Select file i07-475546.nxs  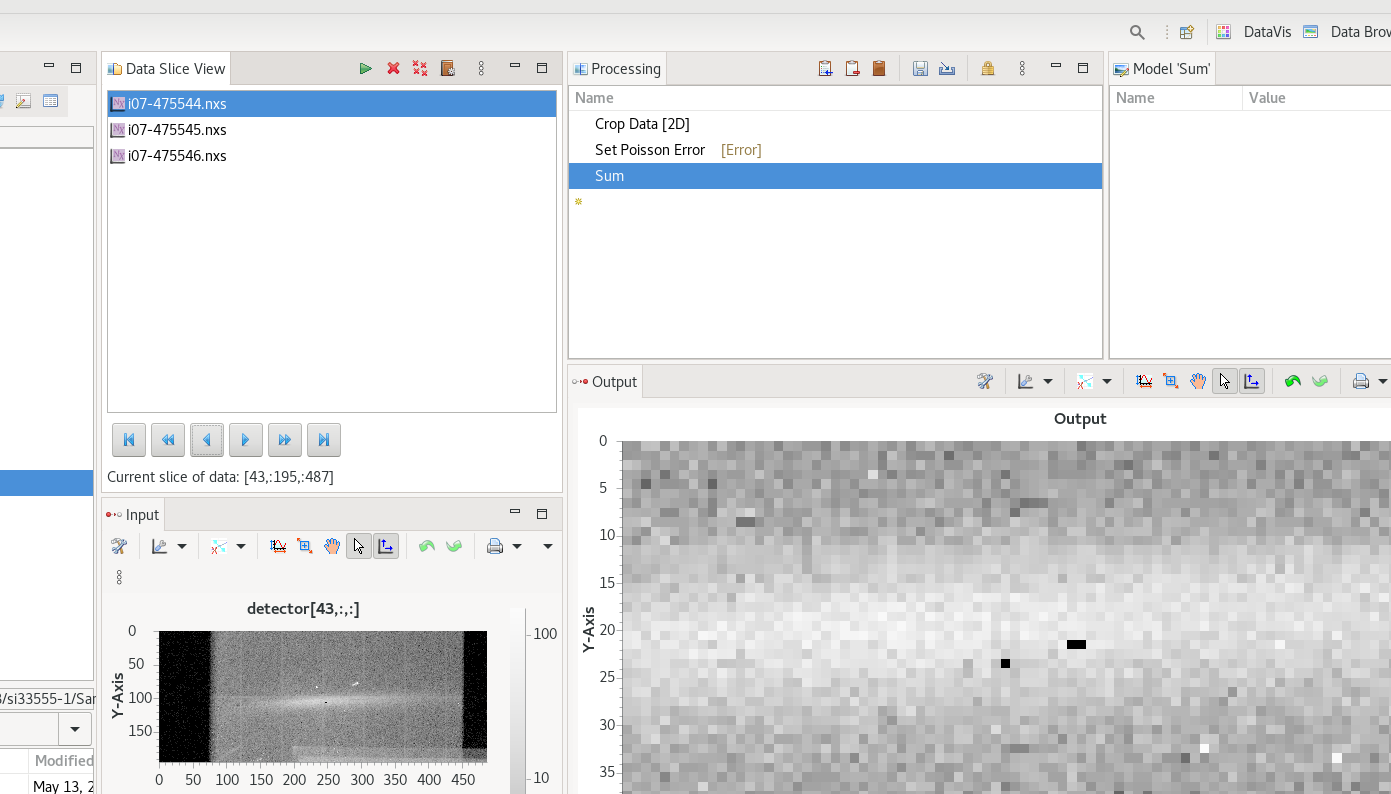point(332,156)
